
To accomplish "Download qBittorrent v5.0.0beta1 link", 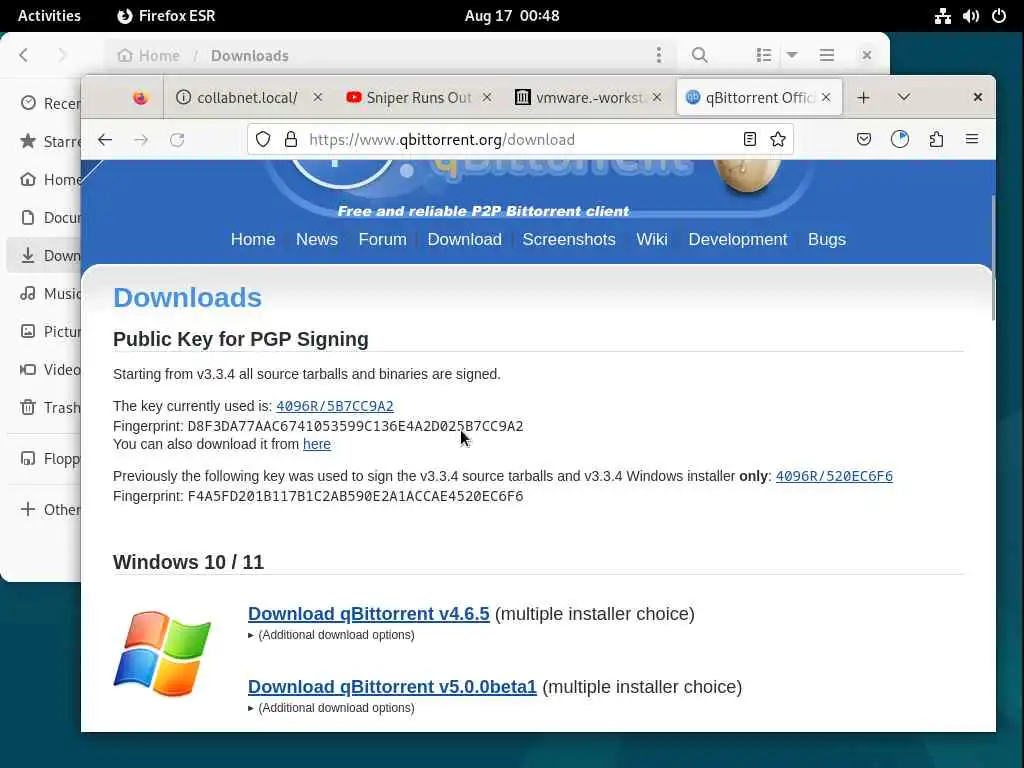I will click(x=392, y=687).
